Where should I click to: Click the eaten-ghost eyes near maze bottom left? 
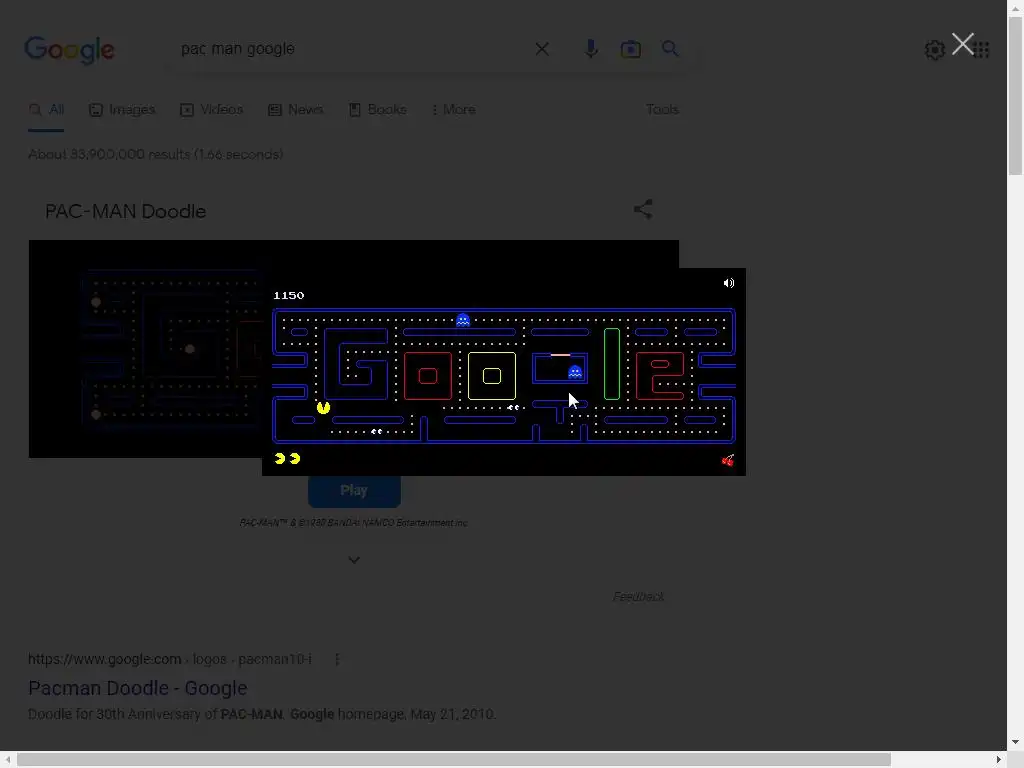376,432
